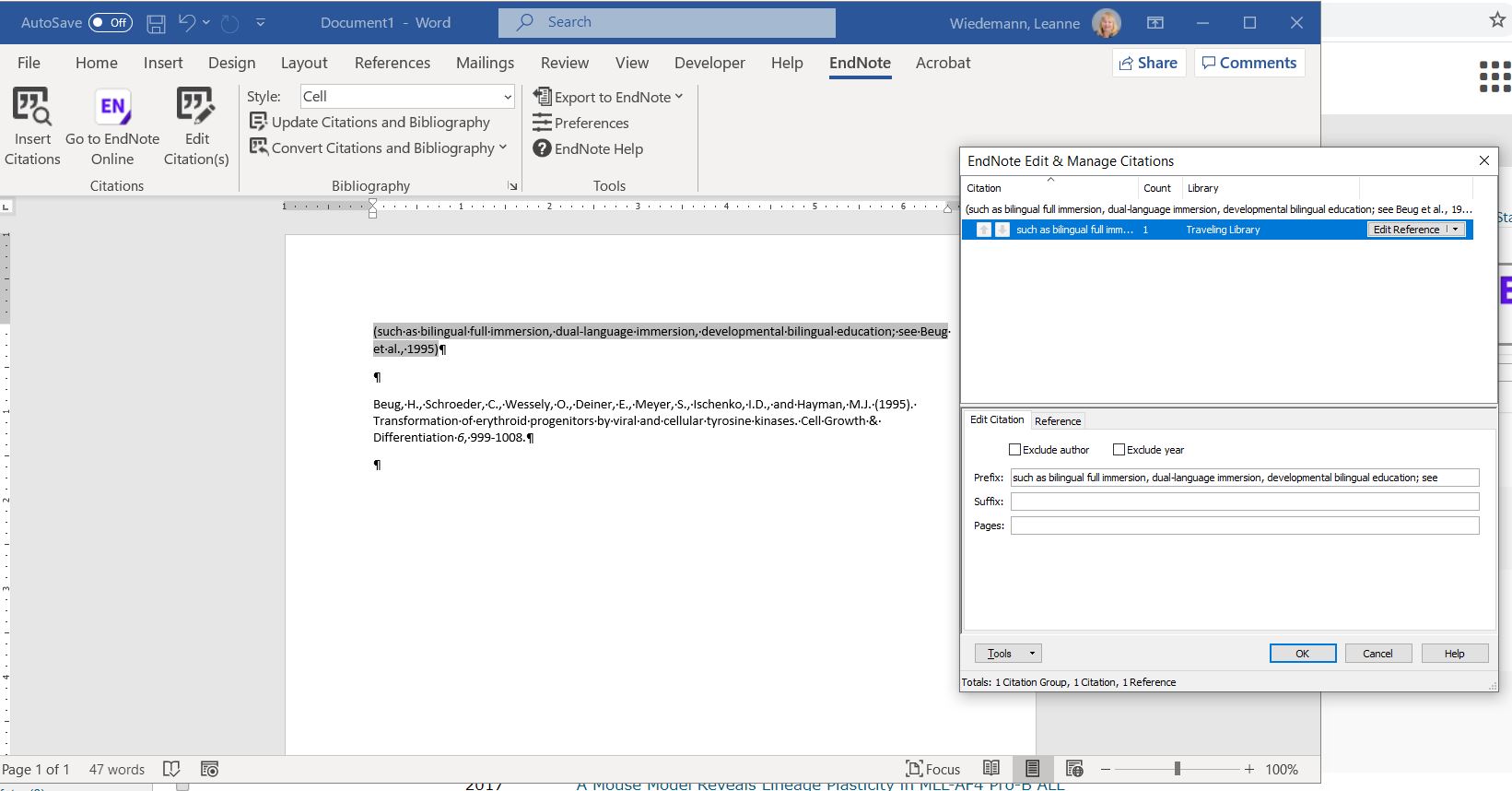This screenshot has width=1512, height=791.
Task: Click the Share button
Action: click(1148, 63)
